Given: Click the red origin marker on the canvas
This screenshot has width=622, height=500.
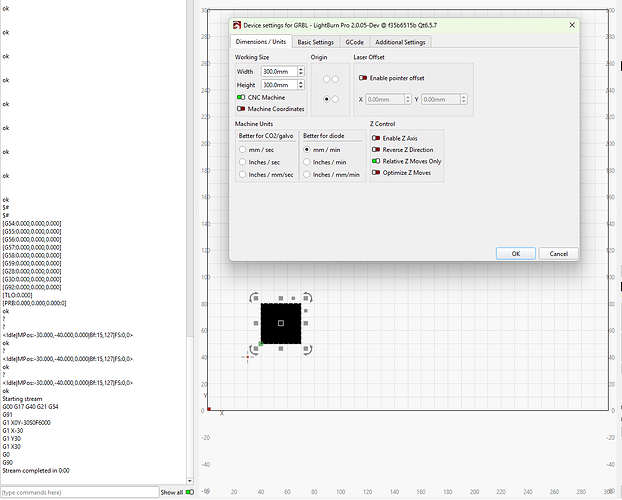Looking at the screenshot, I should (209, 408).
